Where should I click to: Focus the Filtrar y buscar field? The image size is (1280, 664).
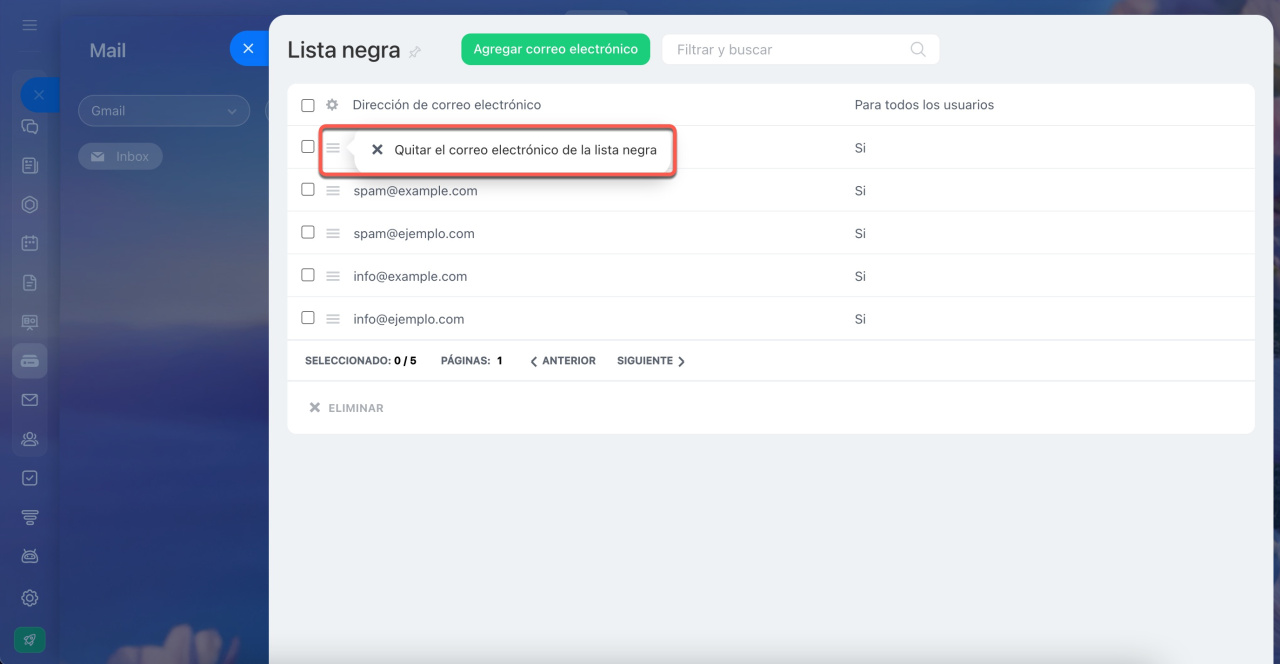point(800,49)
